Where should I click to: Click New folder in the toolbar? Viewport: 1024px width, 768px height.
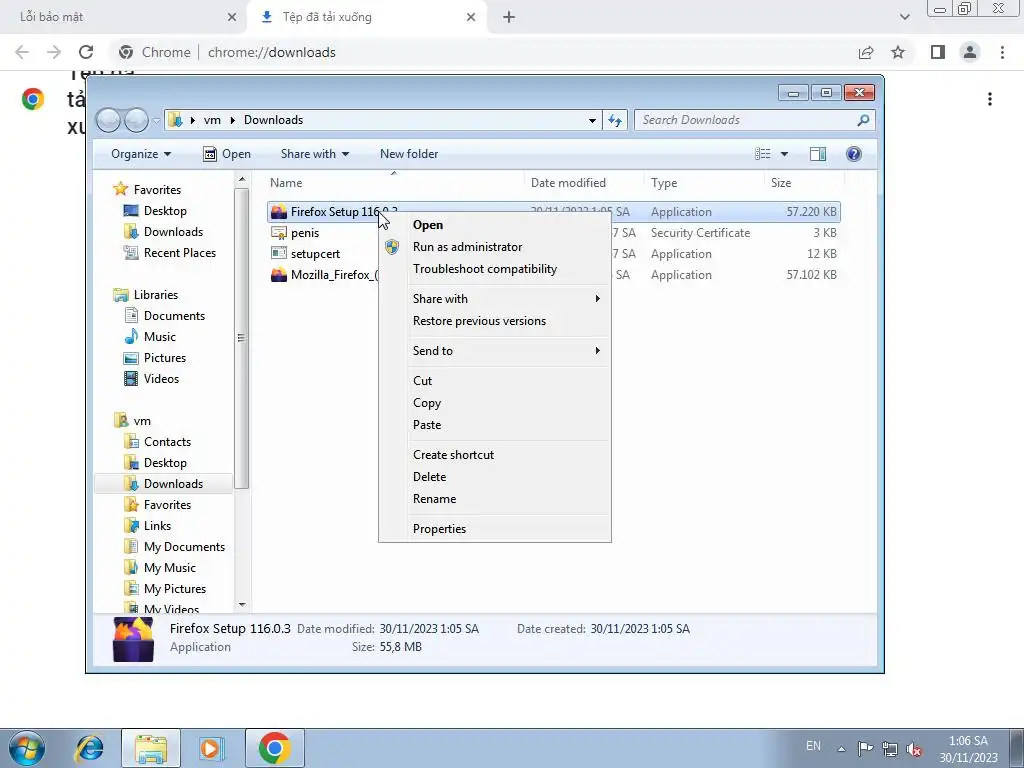tap(409, 154)
